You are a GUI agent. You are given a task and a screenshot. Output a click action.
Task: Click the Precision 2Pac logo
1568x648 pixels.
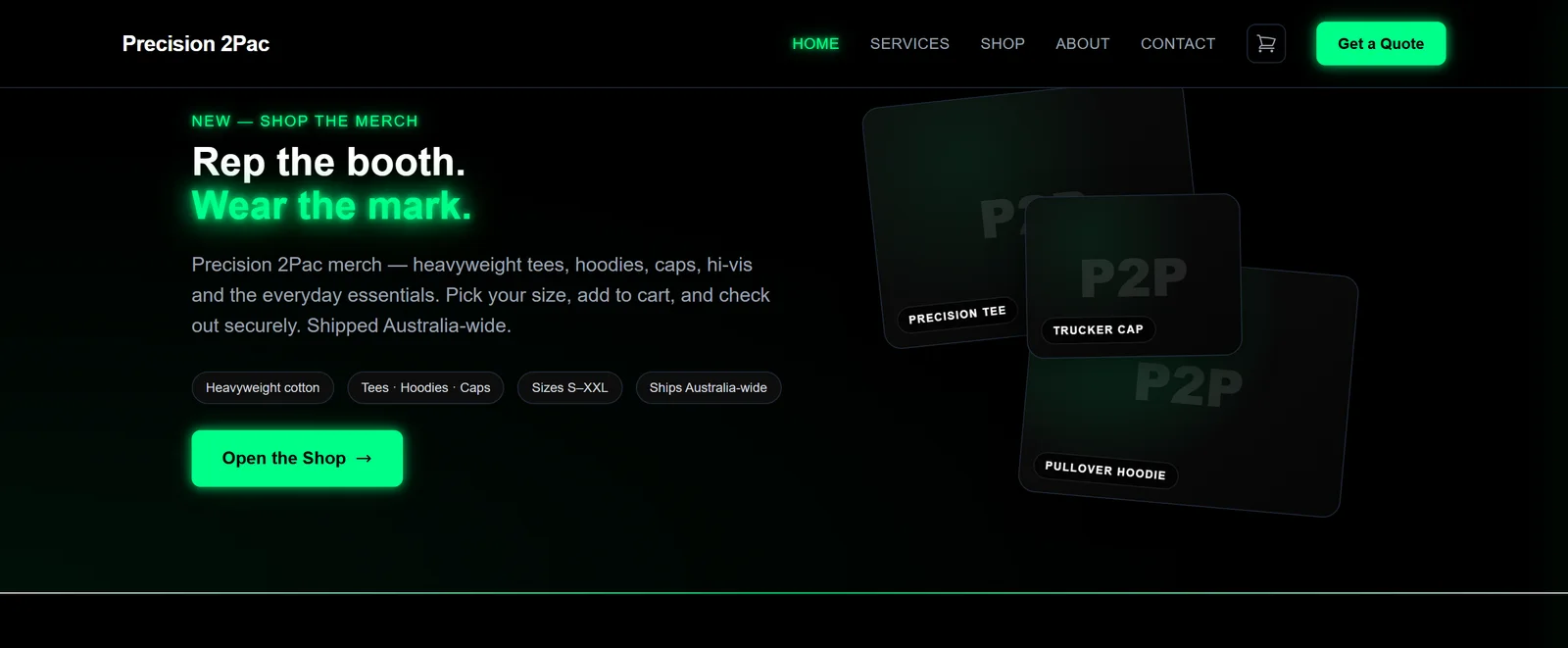coord(196,44)
